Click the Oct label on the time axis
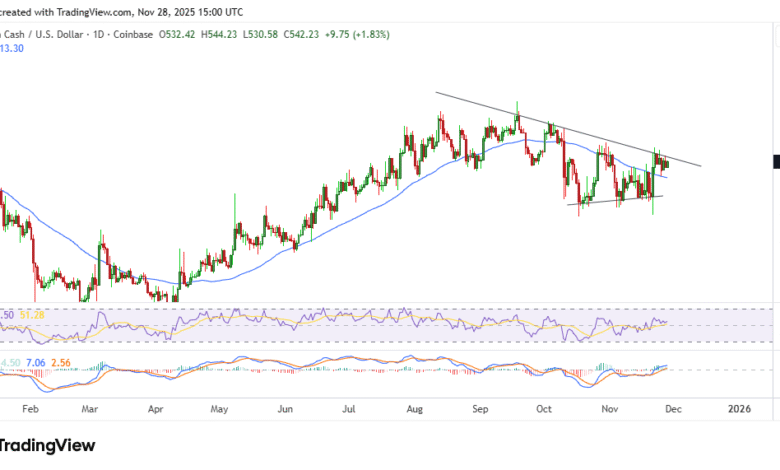This screenshot has height=470, width=780. 544,408
